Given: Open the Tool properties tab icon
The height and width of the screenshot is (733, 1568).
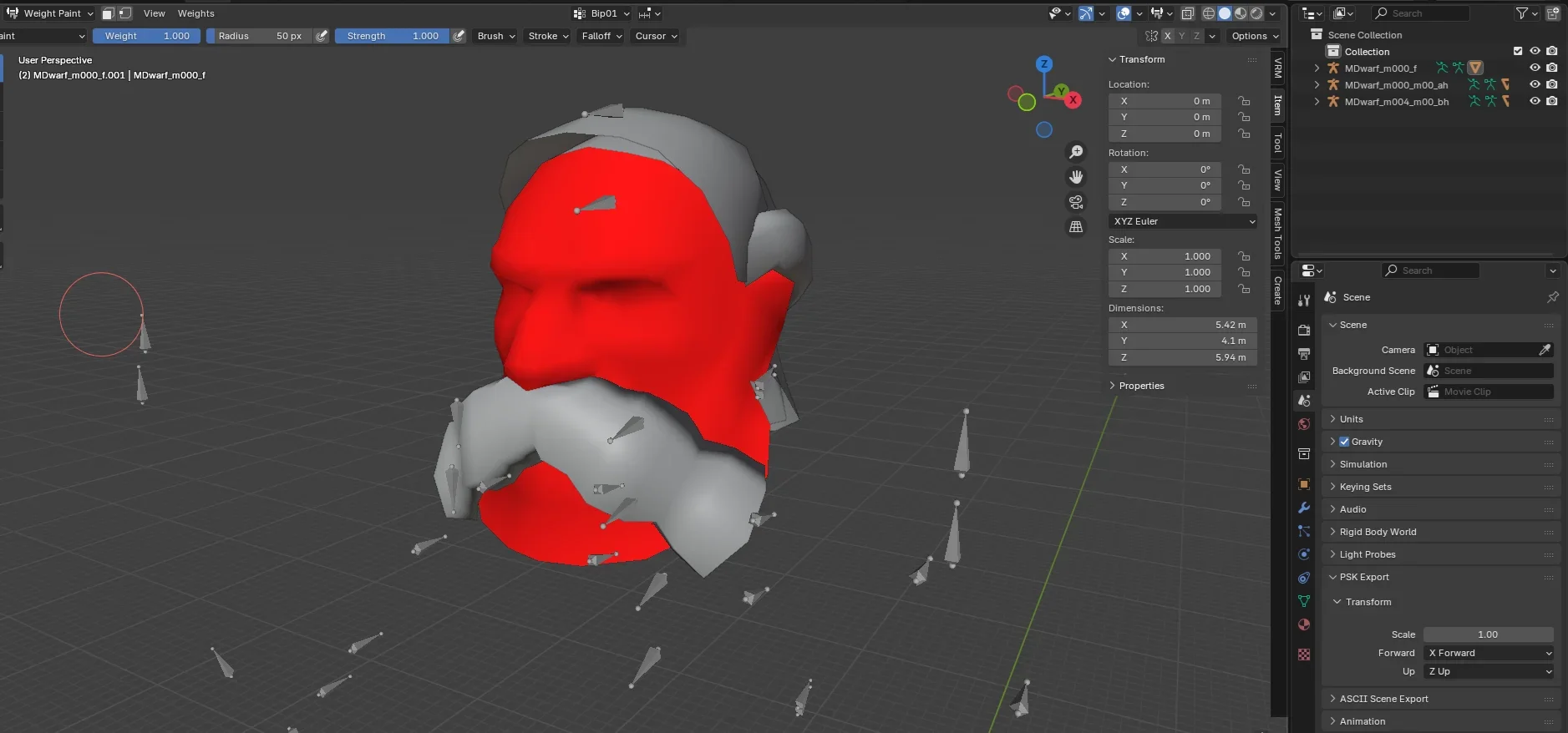Looking at the screenshot, I should tap(1304, 301).
